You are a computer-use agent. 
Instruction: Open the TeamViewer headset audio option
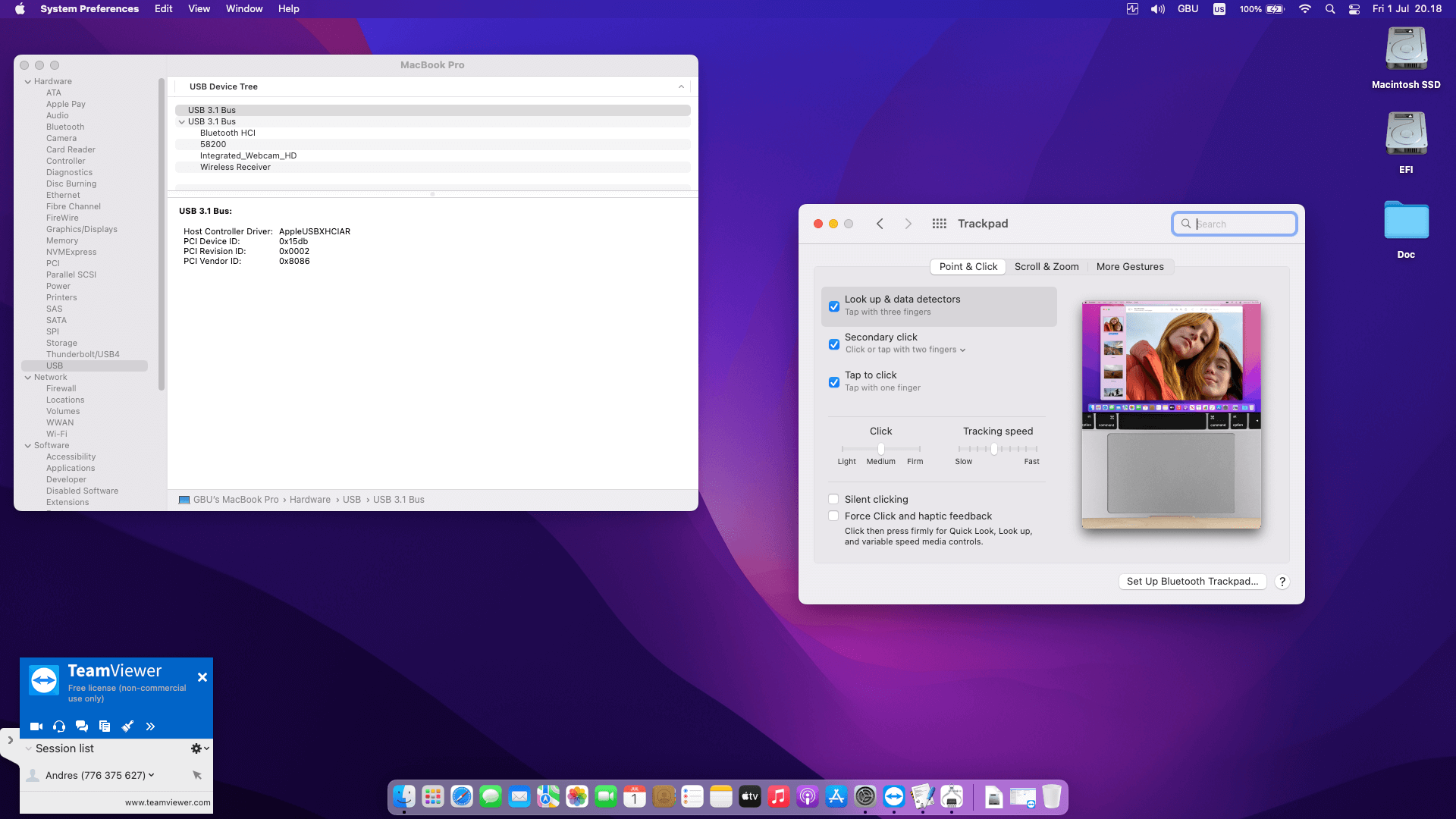pyautogui.click(x=59, y=726)
